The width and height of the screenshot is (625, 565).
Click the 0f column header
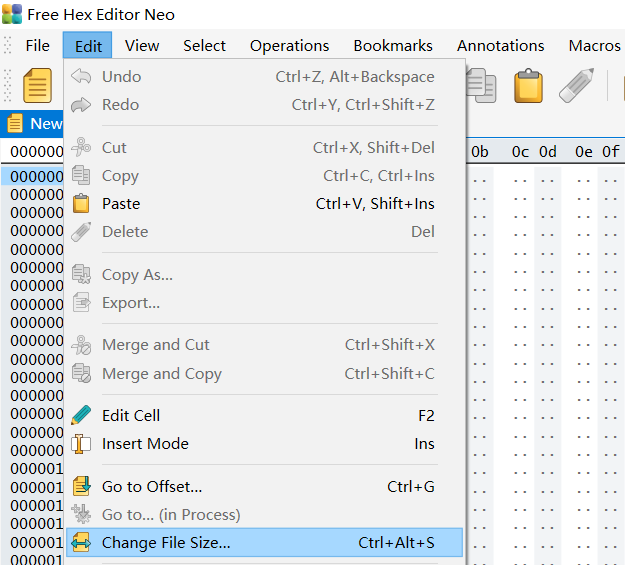click(x=611, y=152)
